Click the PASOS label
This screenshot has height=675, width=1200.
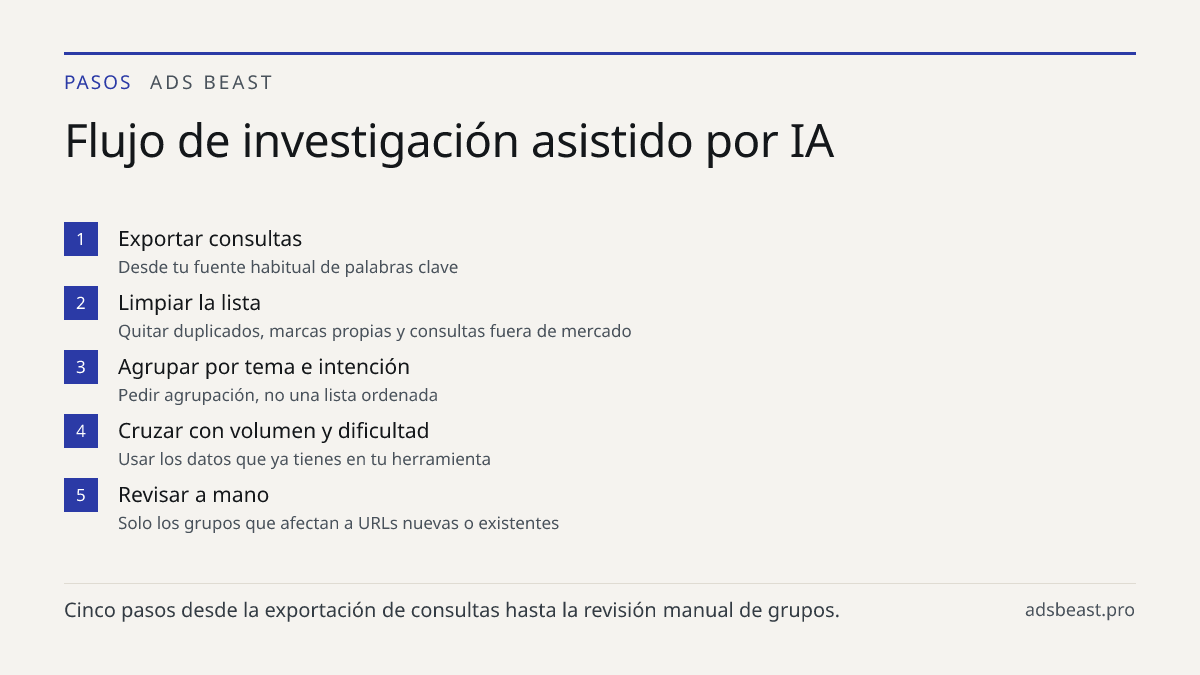98,83
